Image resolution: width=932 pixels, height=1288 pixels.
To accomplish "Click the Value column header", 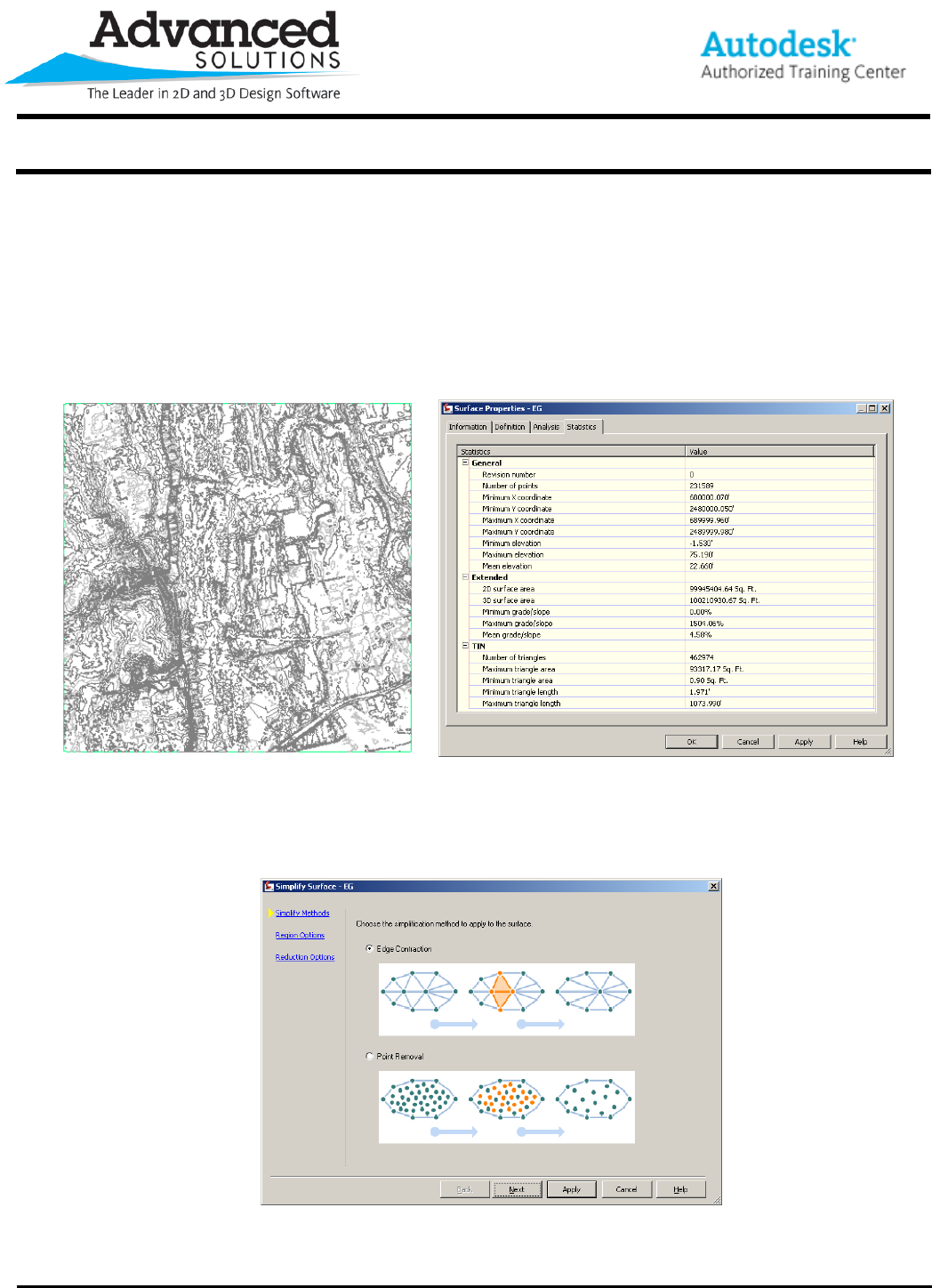I will [x=780, y=451].
